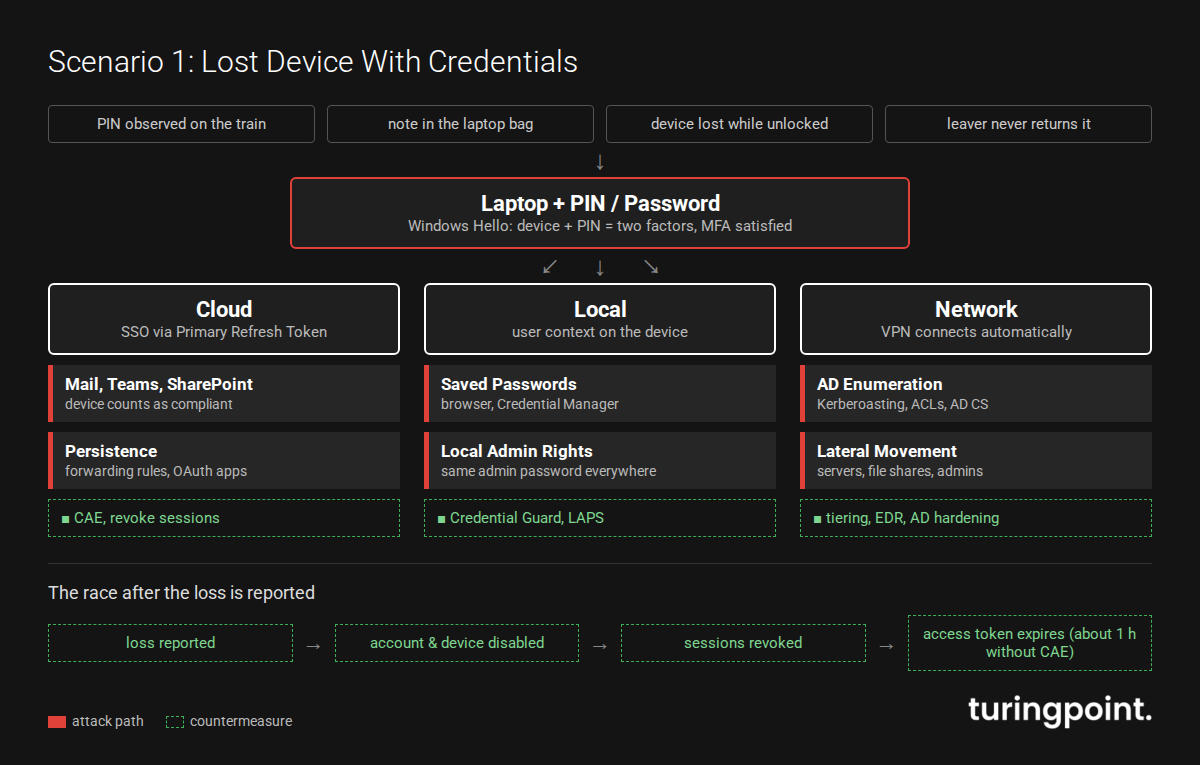Click the dashed green 'countermeasure' legend swatch
Screen dimensions: 1200x765
click(x=176, y=722)
